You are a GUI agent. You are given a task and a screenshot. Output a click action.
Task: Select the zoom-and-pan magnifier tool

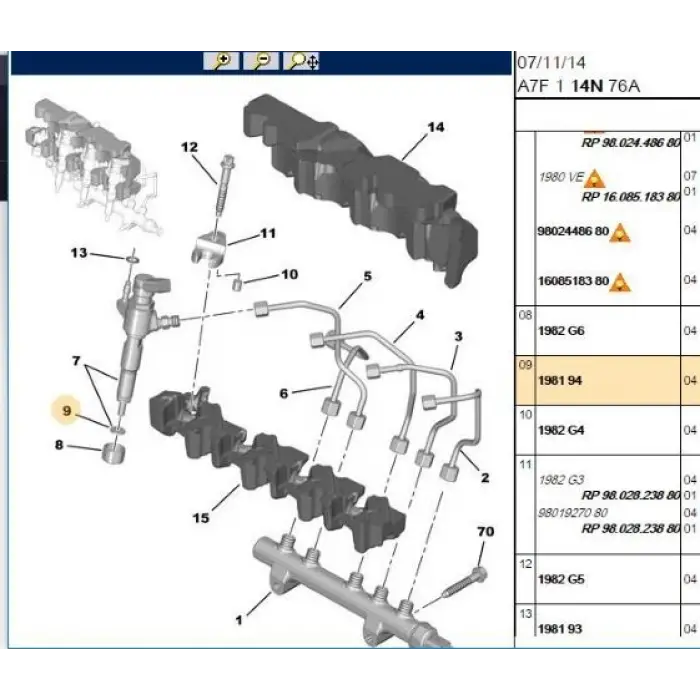click(301, 61)
